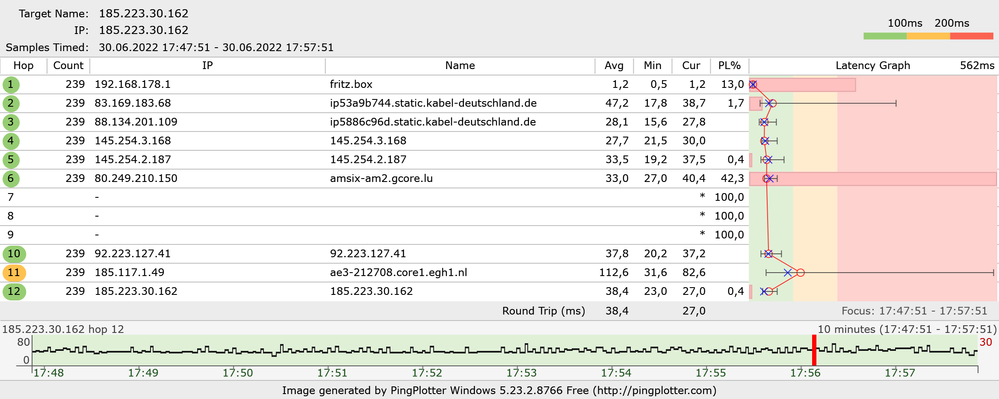Click IP 145.254.3.168 in IP column
The width and height of the screenshot is (999, 399).
click(133, 140)
